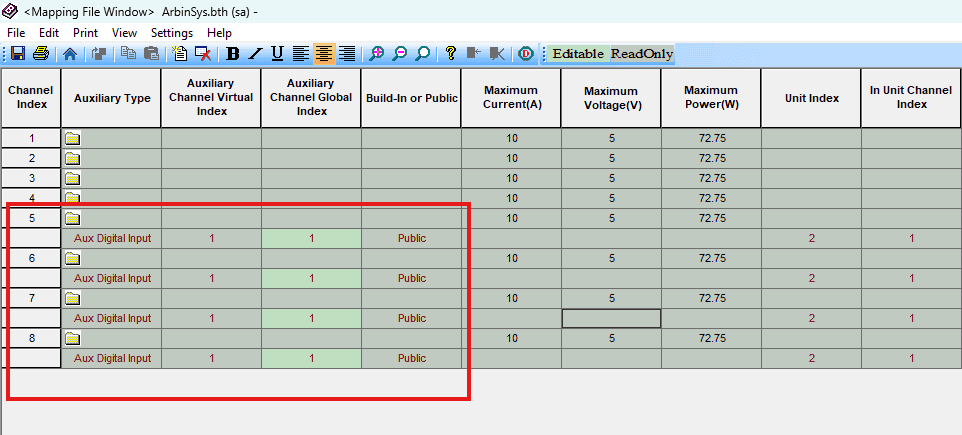Click Maximum Current 10 in channel 3 row
962x435 pixels.
pos(512,179)
